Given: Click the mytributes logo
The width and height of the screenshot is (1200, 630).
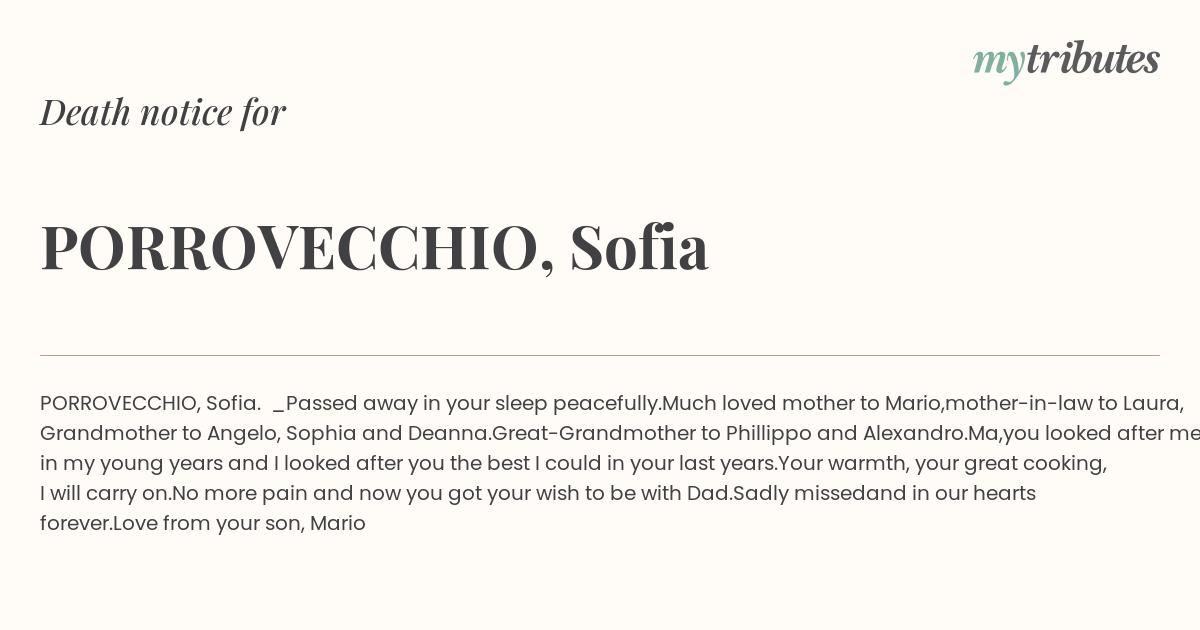Looking at the screenshot, I should pos(1066,60).
